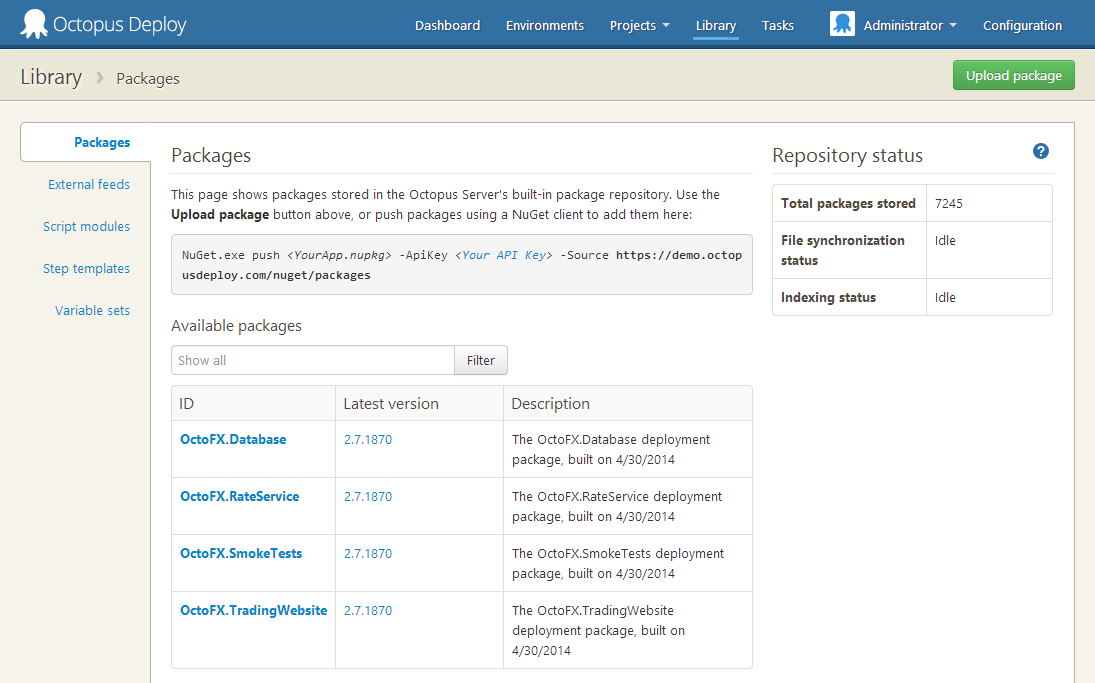The image size is (1095, 683).
Task: Navigate to the Dashboard
Action: (x=447, y=25)
